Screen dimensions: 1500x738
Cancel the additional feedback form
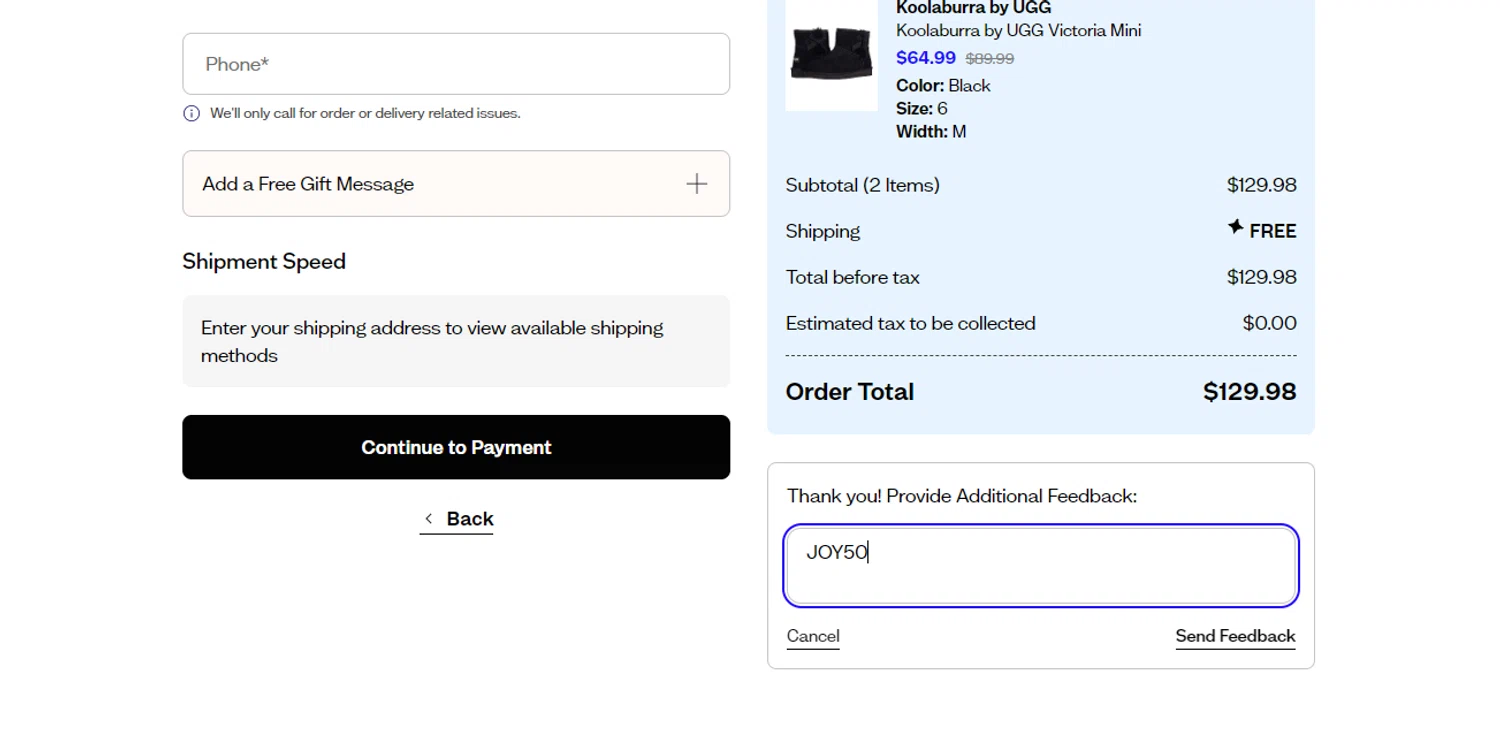[x=813, y=636]
